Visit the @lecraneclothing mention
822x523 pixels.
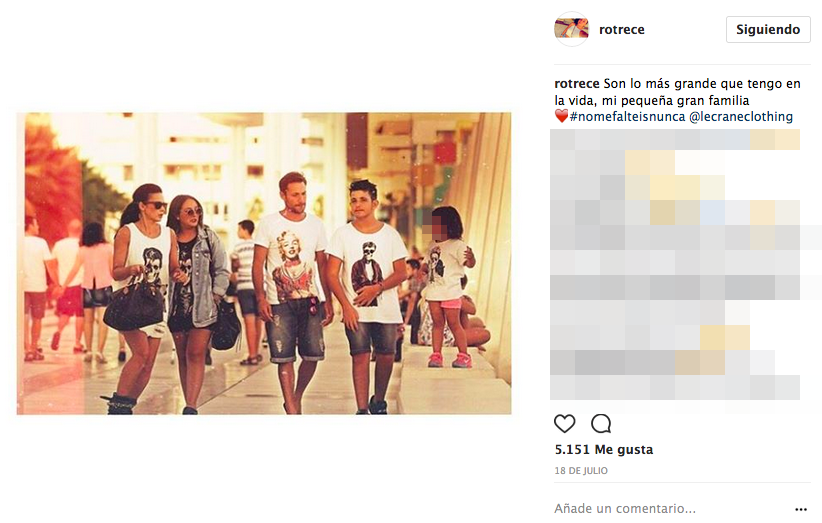click(741, 116)
